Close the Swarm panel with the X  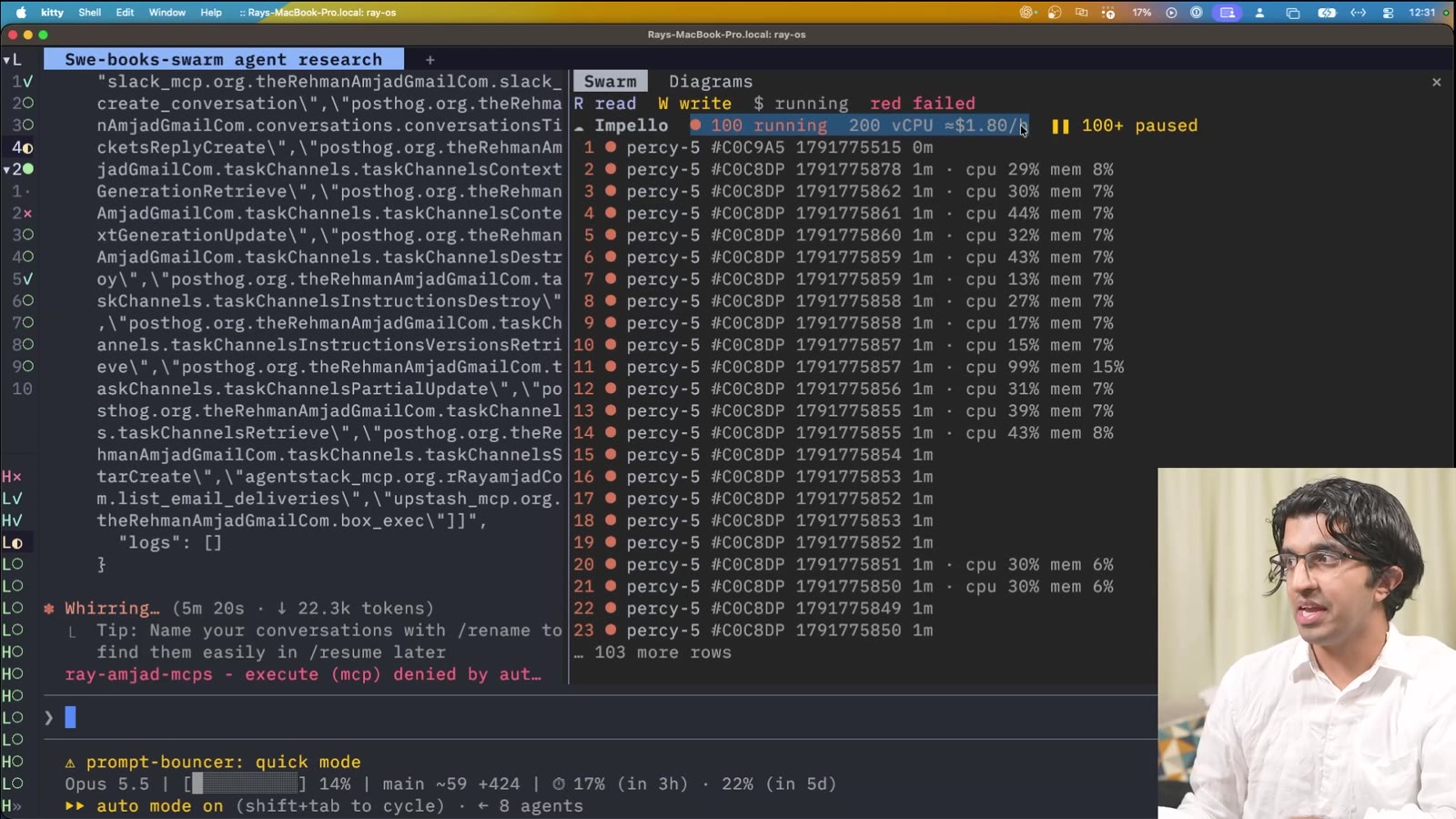point(1437,82)
